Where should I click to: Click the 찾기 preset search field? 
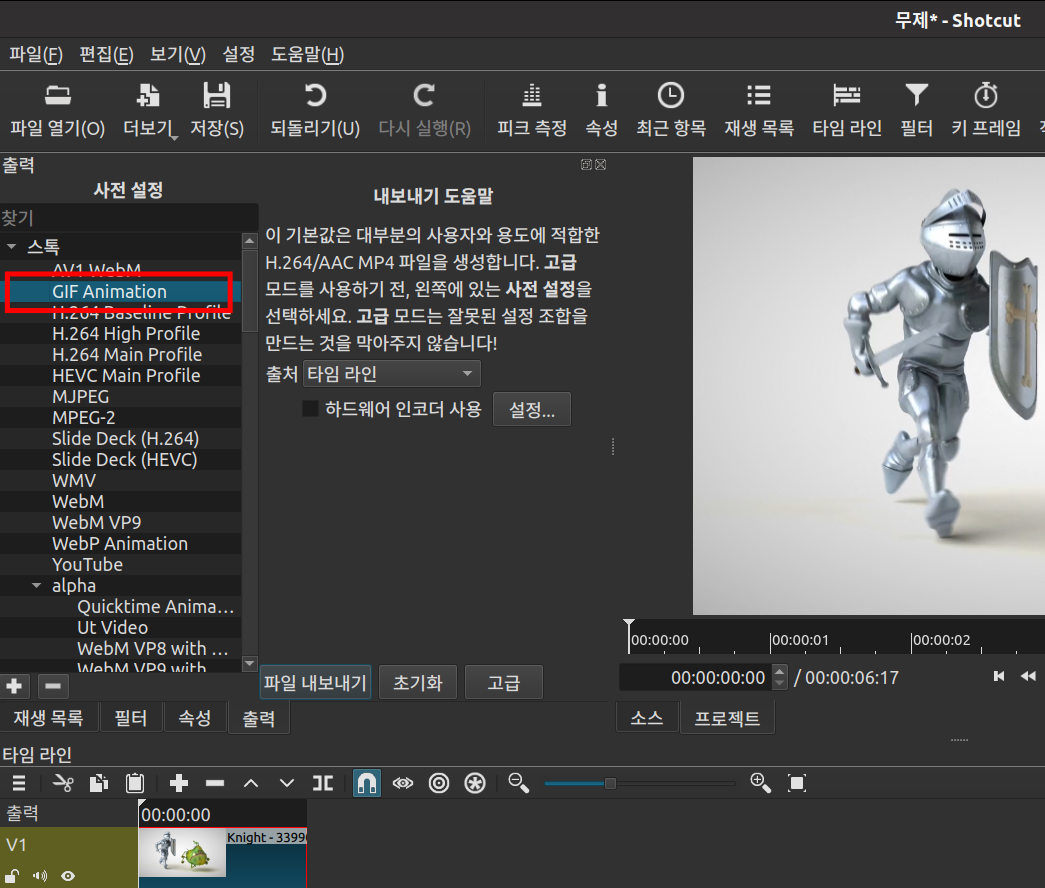(129, 218)
